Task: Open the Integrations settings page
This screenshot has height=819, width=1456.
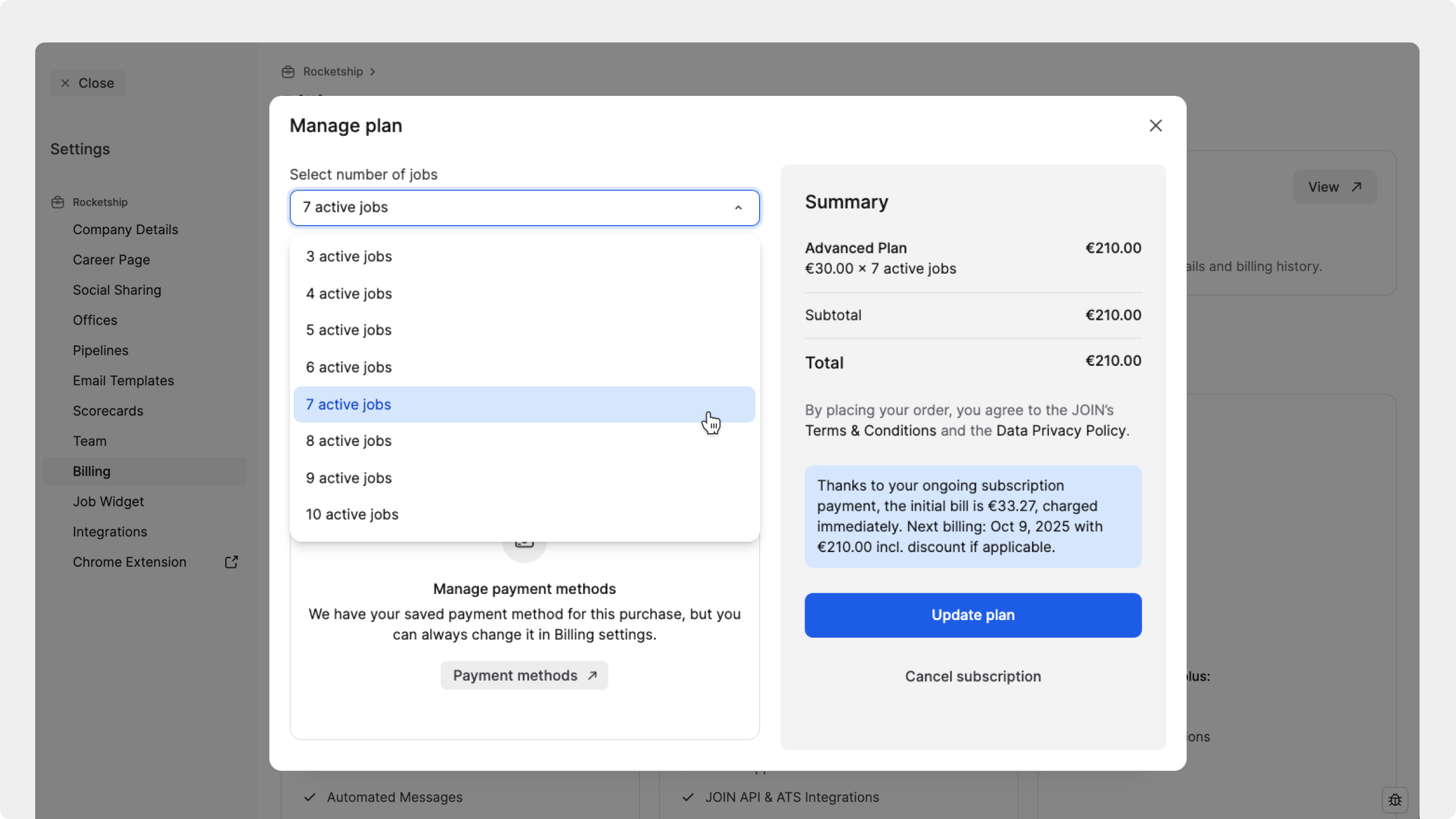Action: (110, 531)
